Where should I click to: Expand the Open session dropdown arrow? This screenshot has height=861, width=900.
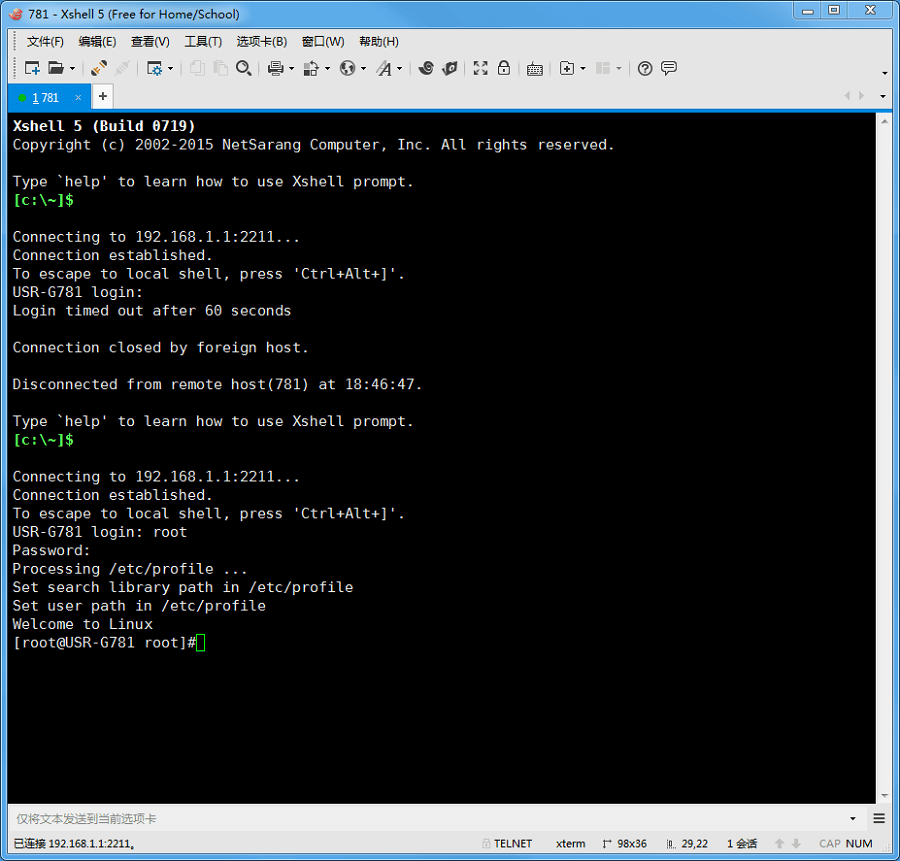coord(72,69)
